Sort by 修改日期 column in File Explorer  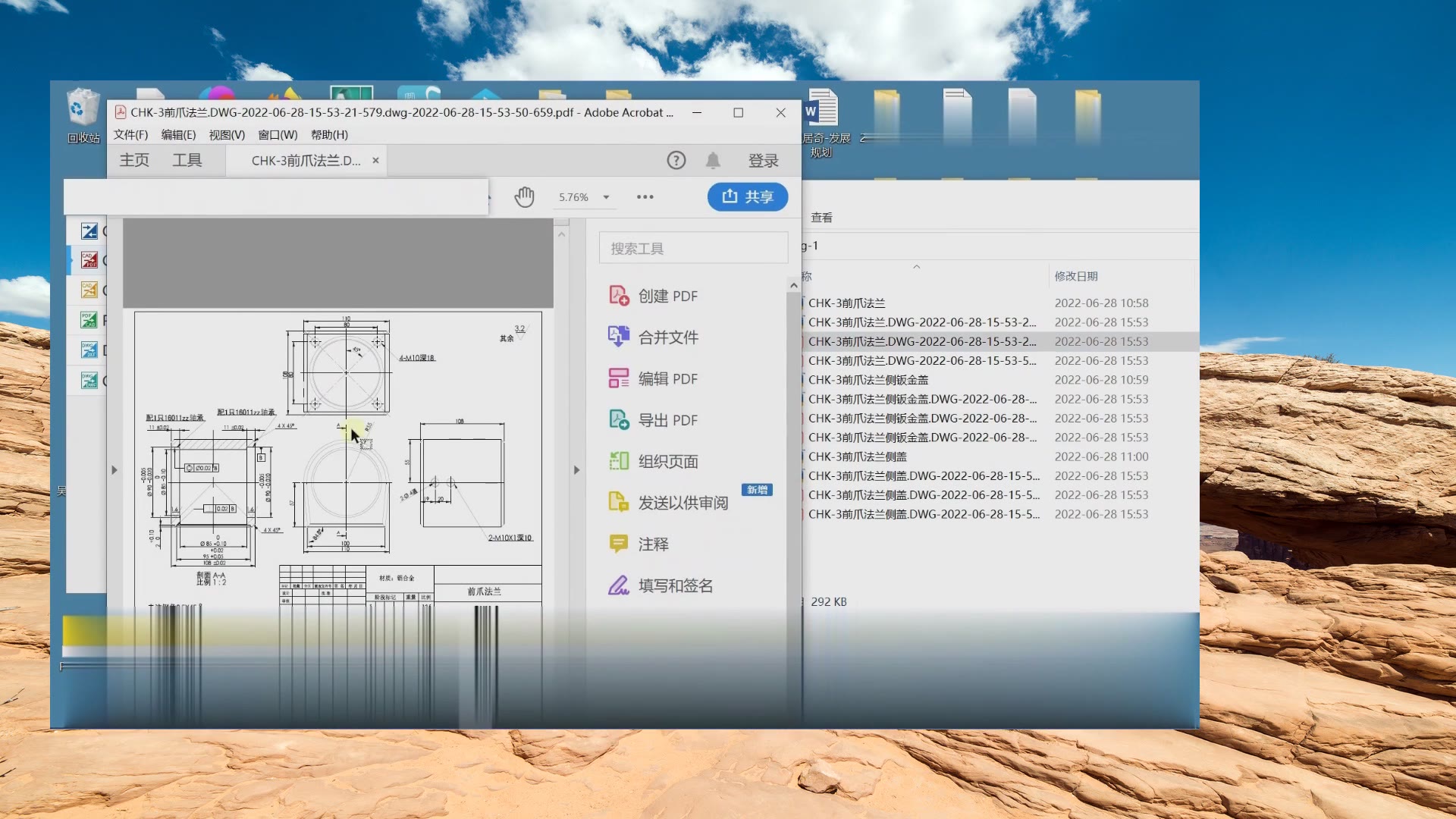pyautogui.click(x=1076, y=276)
